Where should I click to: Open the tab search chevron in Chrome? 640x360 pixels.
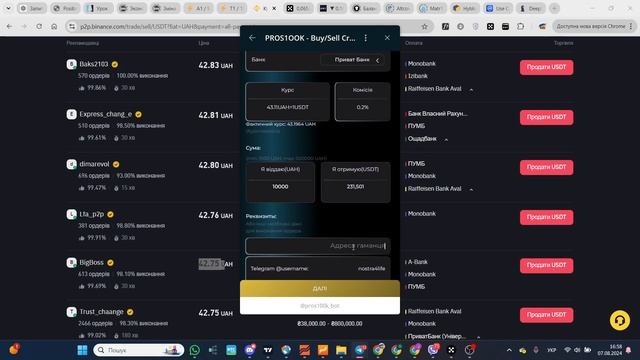pos(8,8)
